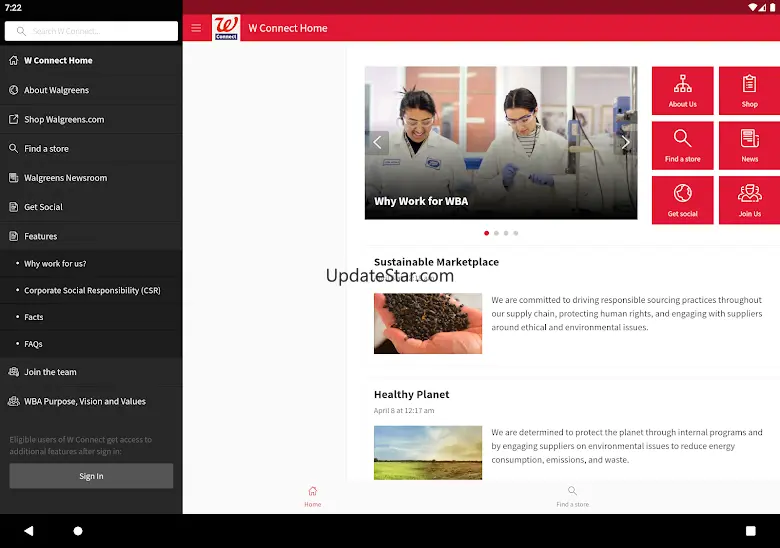
Task: Tap the Android back button
Action: [28, 531]
